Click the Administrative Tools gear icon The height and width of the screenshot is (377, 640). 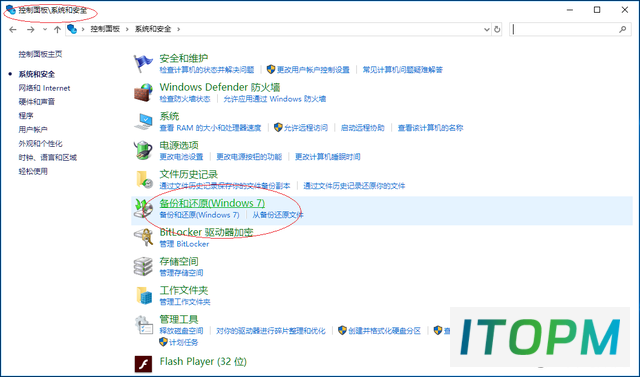(144, 325)
